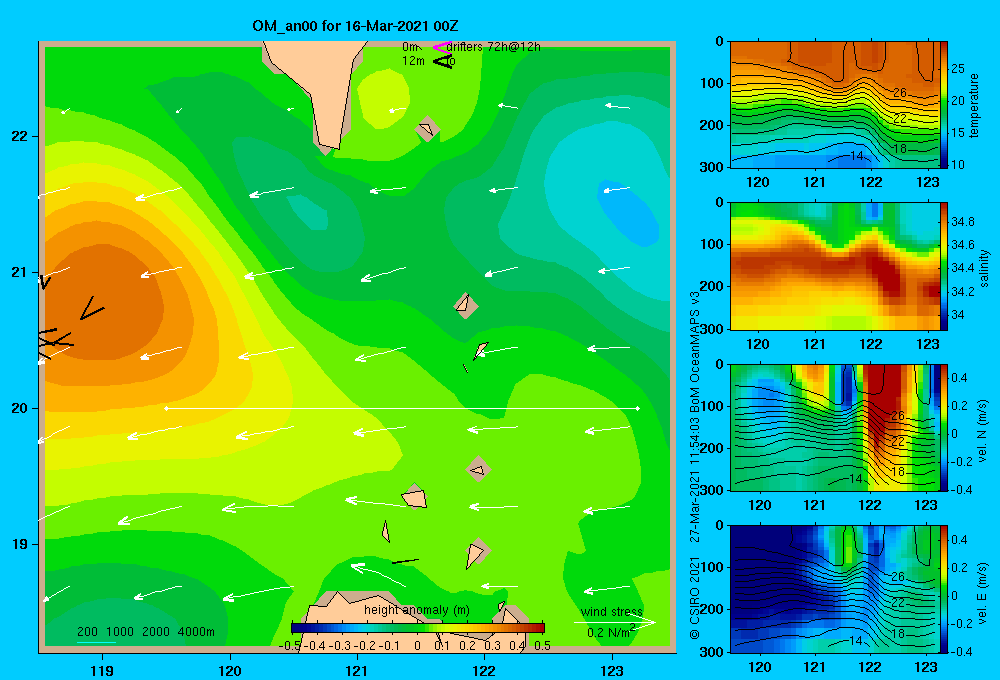Click the "12m" depth legend label
This screenshot has width=1000, height=680.
pos(413,61)
